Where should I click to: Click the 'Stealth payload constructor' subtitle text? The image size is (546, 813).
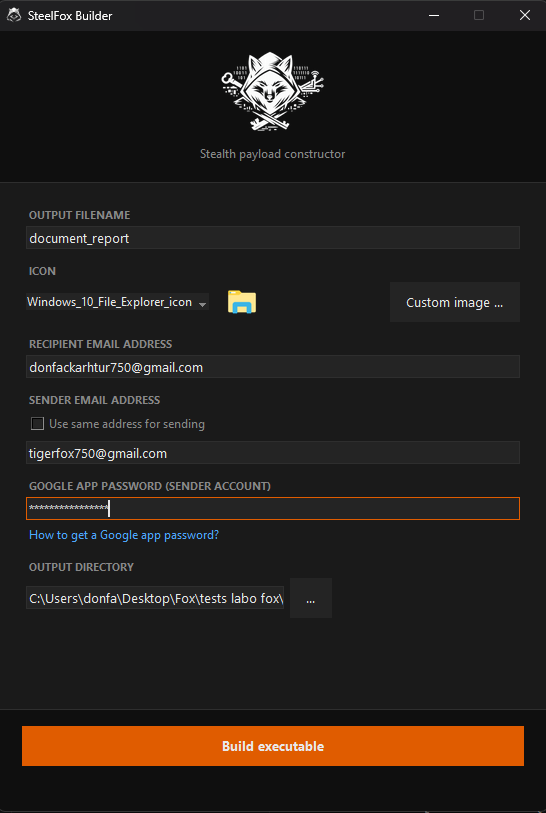click(273, 154)
